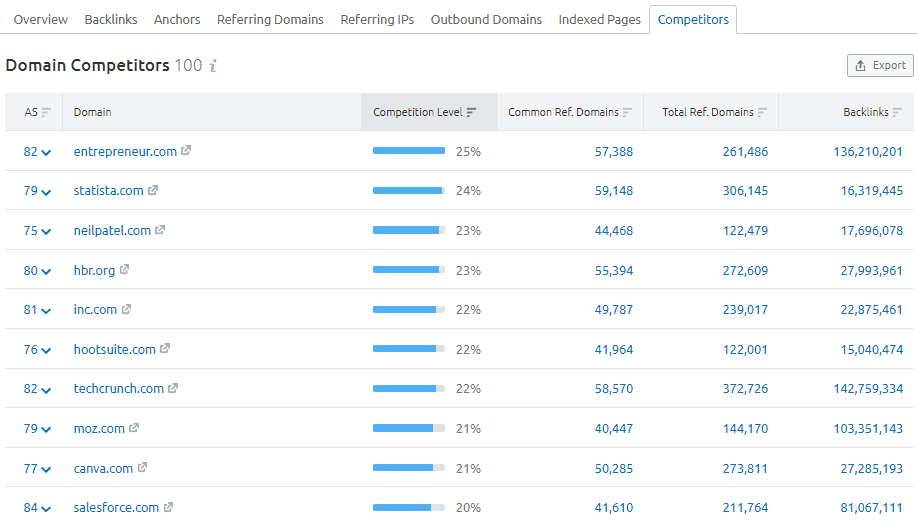Viewport: 918px width, 526px height.
Task: Open canva.com domain link
Action: point(103,469)
